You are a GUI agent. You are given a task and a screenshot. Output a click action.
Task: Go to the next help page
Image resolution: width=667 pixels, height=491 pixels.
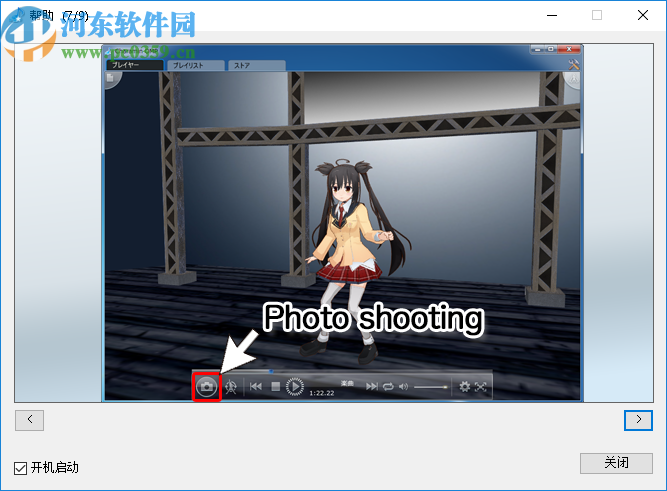coord(638,420)
